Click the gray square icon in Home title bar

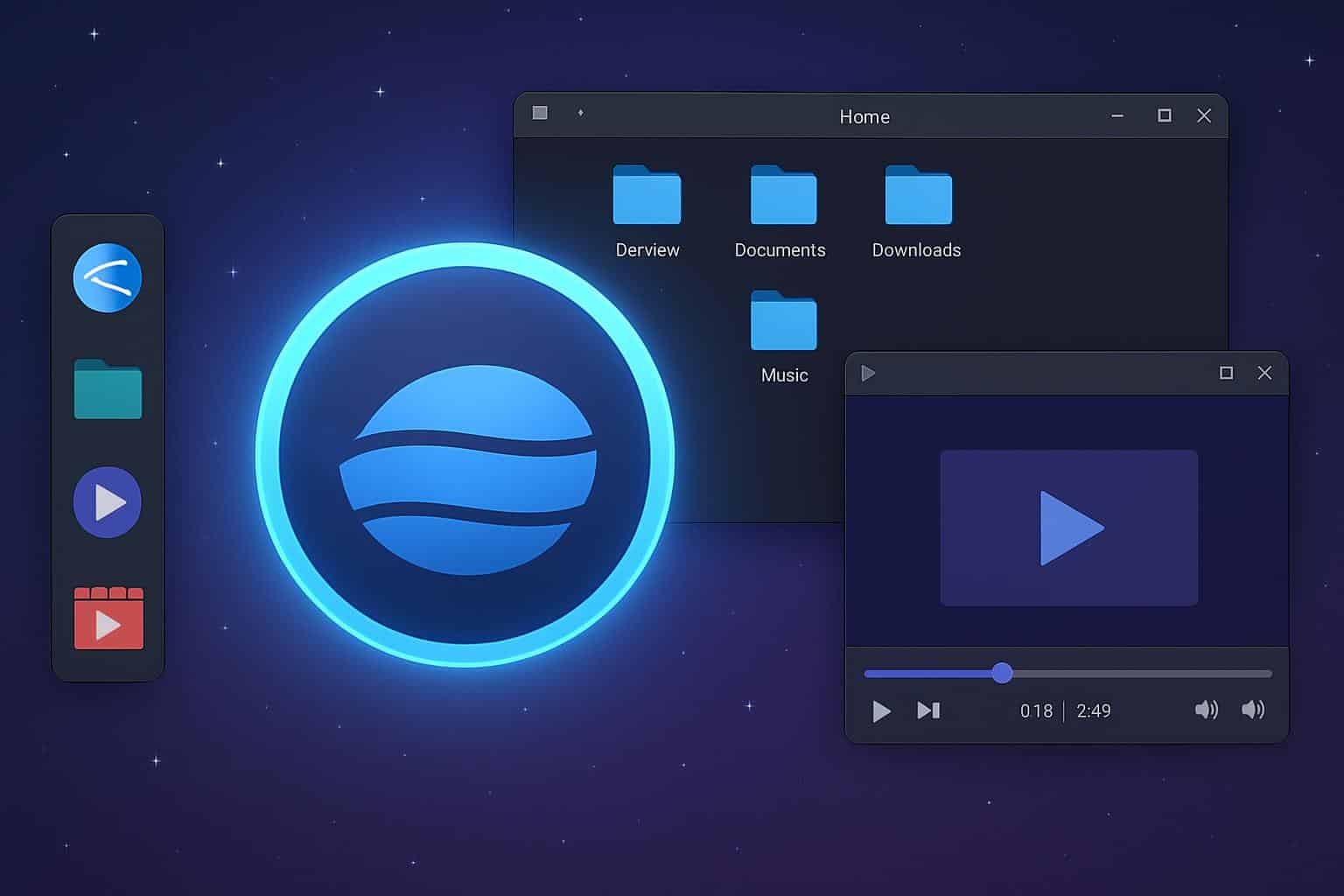click(x=540, y=113)
